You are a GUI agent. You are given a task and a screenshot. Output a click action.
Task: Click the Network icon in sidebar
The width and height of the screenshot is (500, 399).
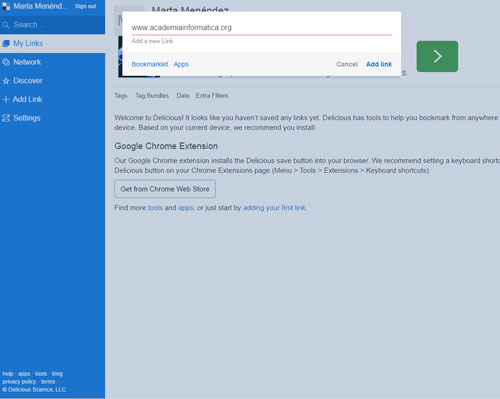click(x=6, y=62)
